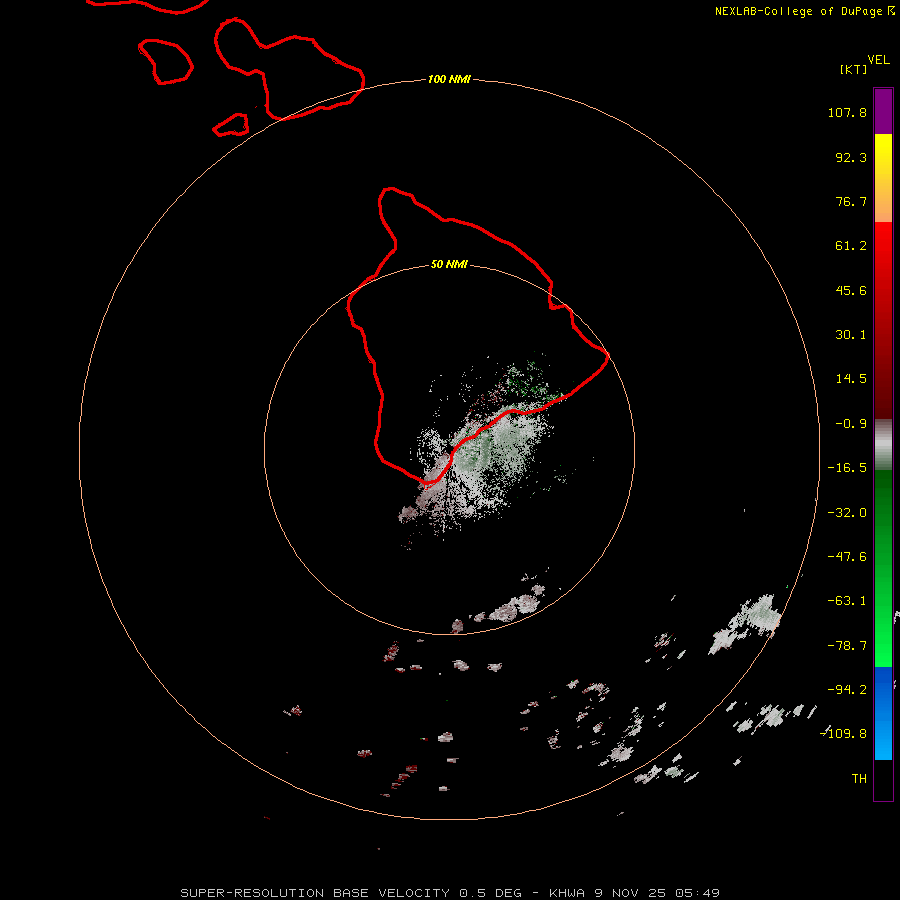Image resolution: width=900 pixels, height=900 pixels.
Task: Click the [KT] units label
Action: pos(853,69)
